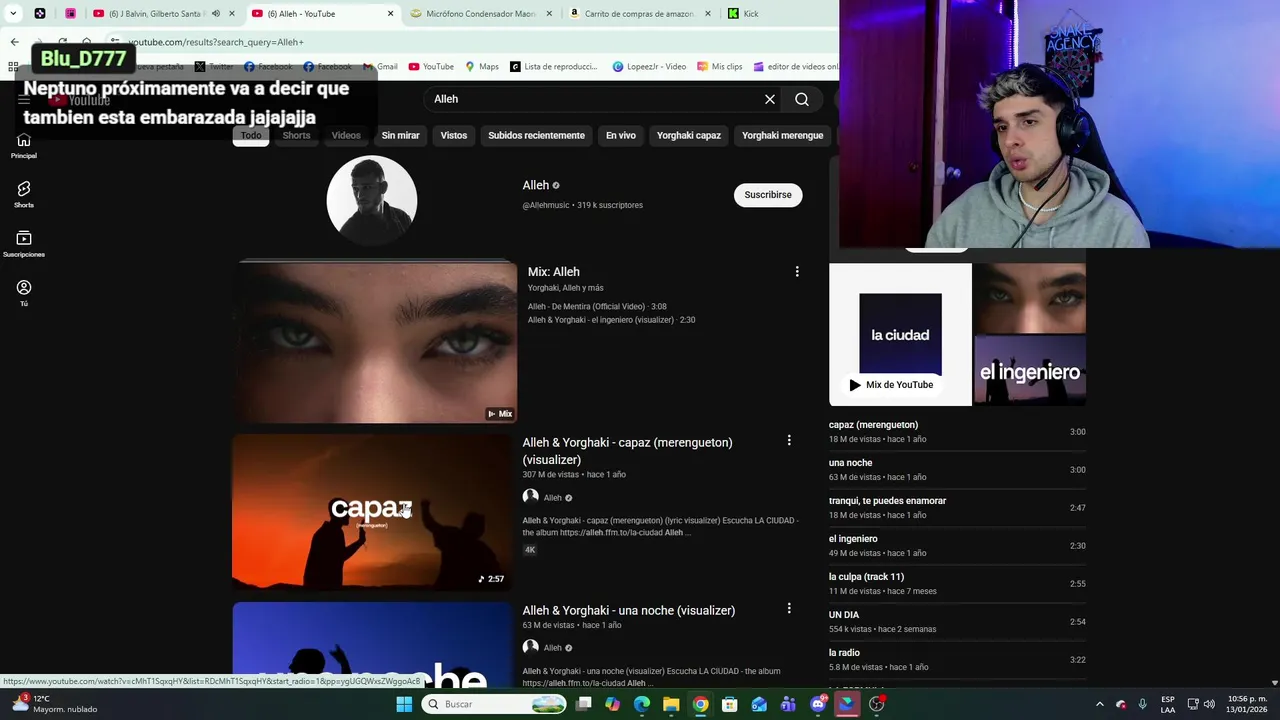
Task: Open the Mis clips bookmark
Action: [720, 67]
